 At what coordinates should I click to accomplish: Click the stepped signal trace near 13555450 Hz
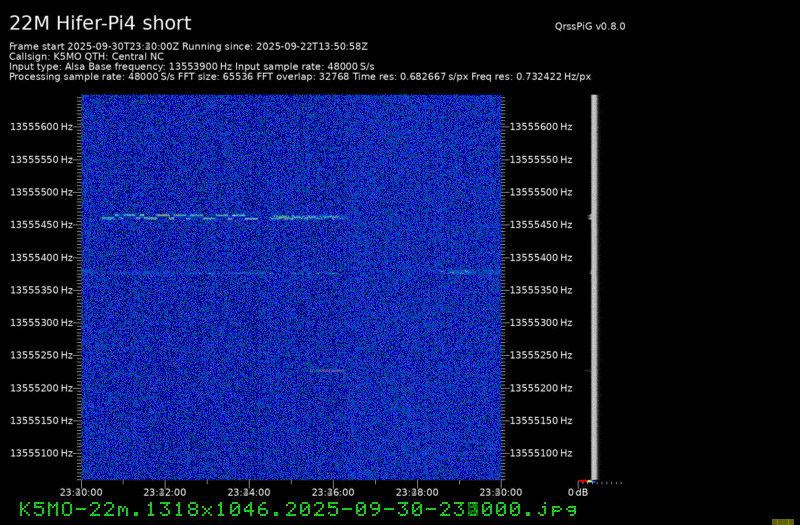(x=180, y=216)
